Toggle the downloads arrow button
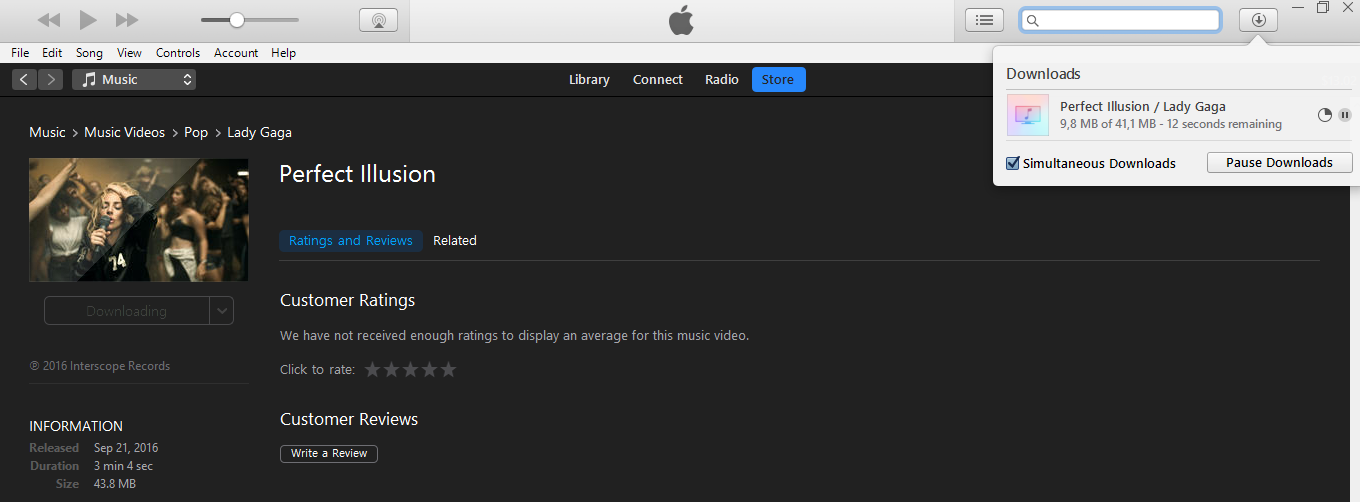This screenshot has height=502, width=1360. click(1258, 20)
